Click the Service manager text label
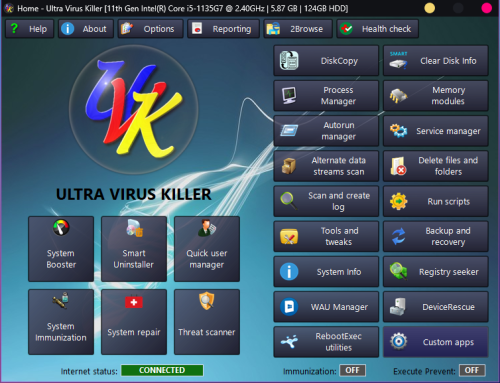 click(448, 131)
